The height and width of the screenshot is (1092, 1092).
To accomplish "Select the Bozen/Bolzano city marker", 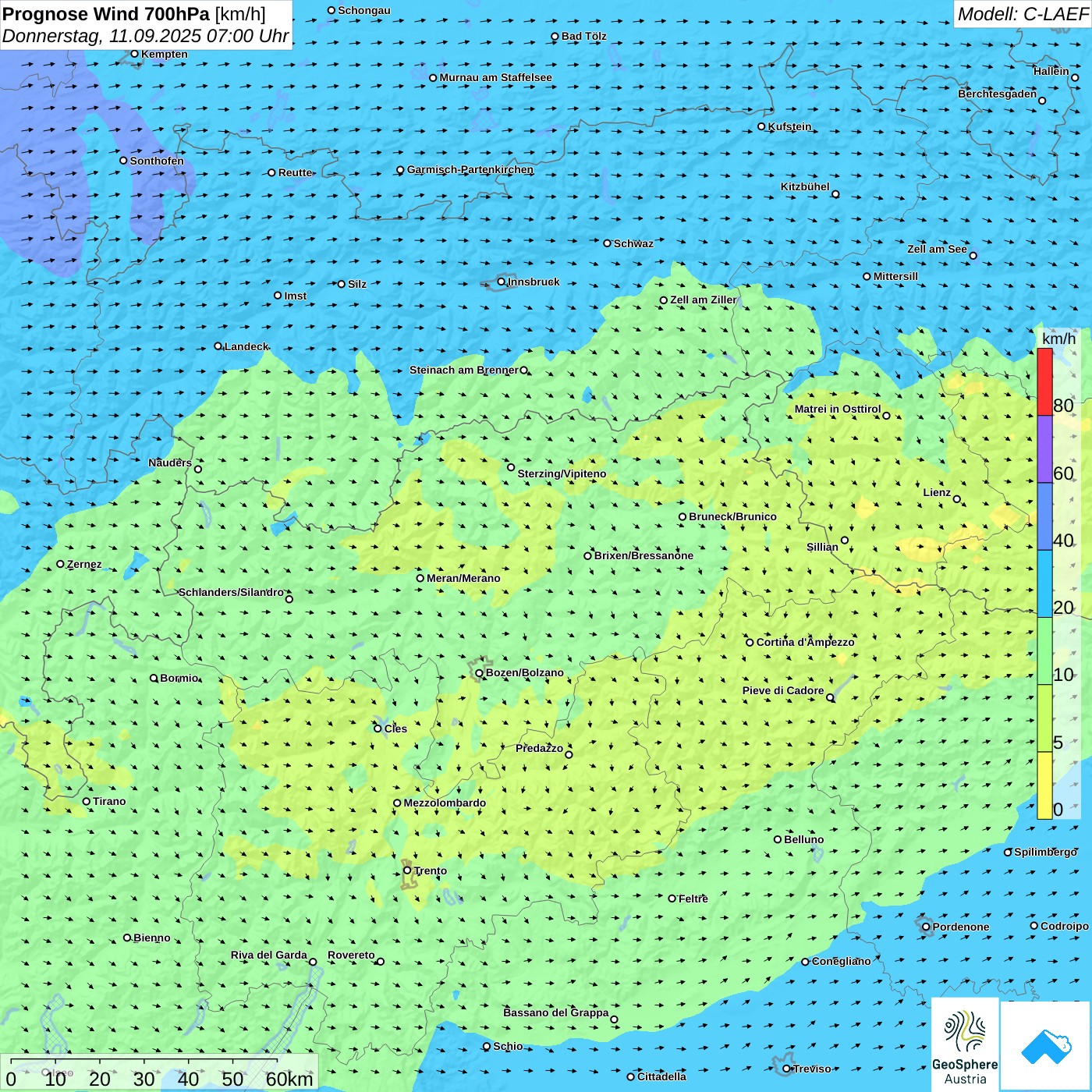I will coord(480,672).
